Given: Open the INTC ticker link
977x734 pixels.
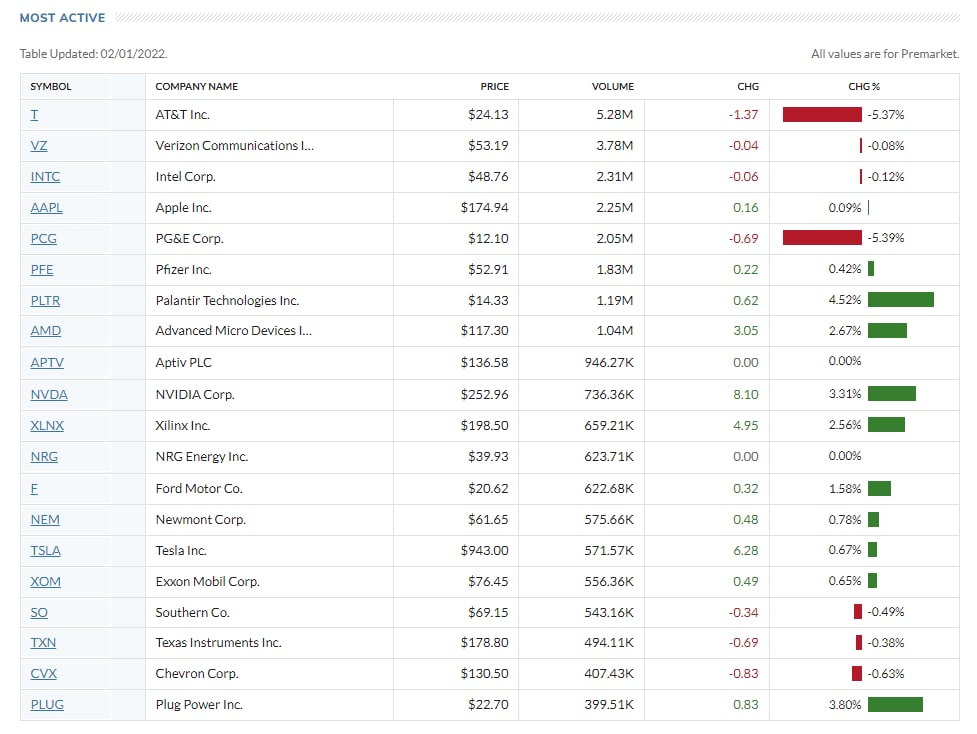Looking at the screenshot, I should (45, 177).
